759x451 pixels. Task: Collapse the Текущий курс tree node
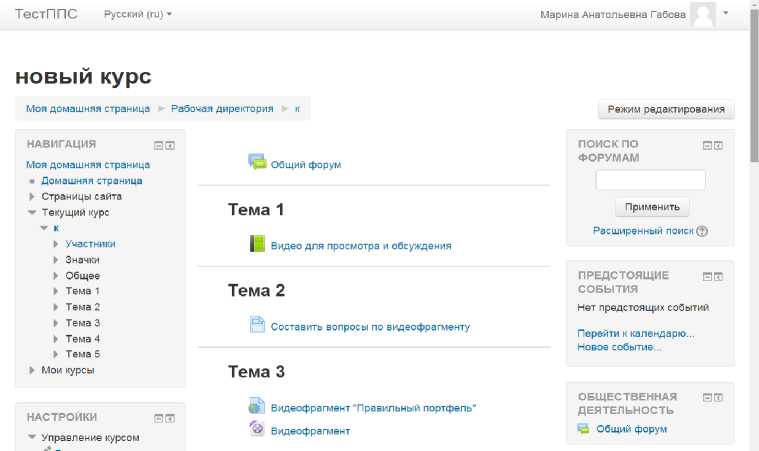32,212
